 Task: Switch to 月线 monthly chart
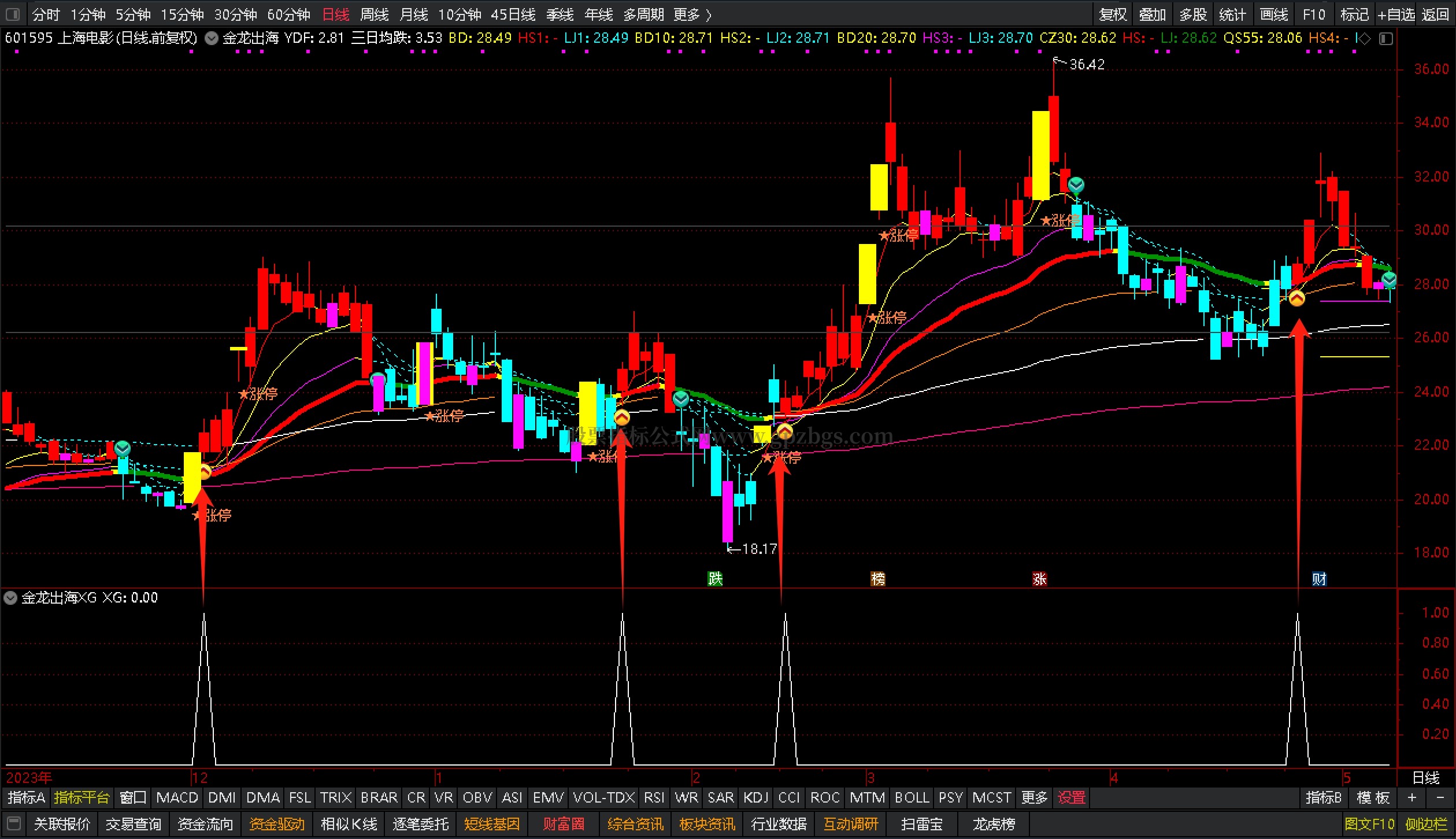click(x=414, y=14)
